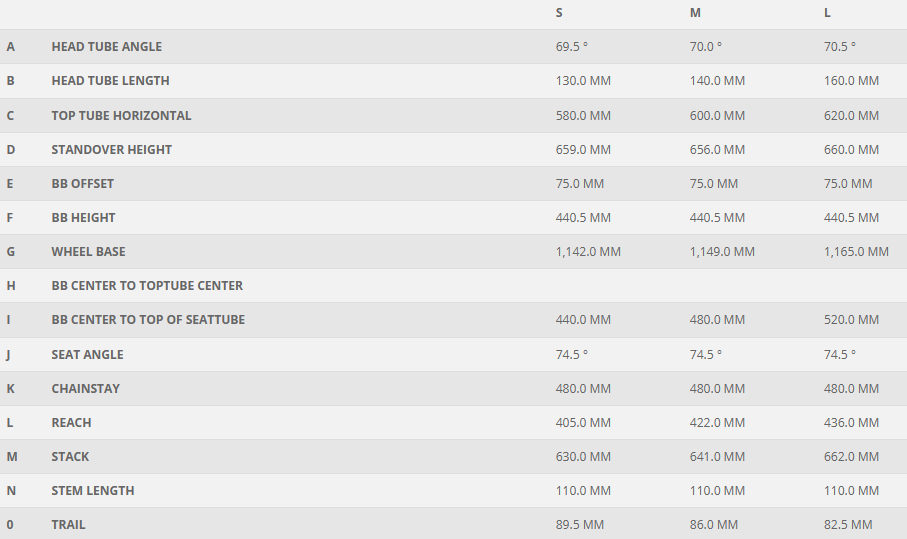Click the 1,165.0 MM wheel base value
Screen dimensions: 907x539
856,252
